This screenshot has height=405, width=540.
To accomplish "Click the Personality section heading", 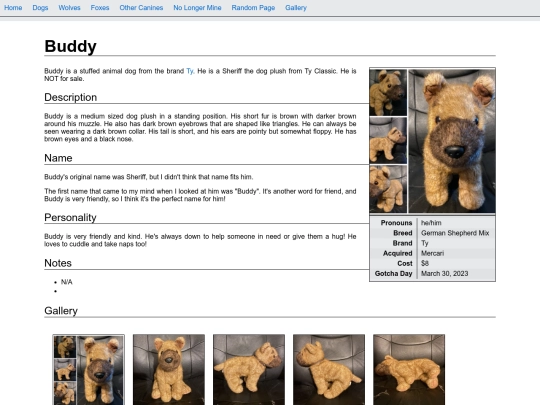I will pyautogui.click(x=70, y=218).
